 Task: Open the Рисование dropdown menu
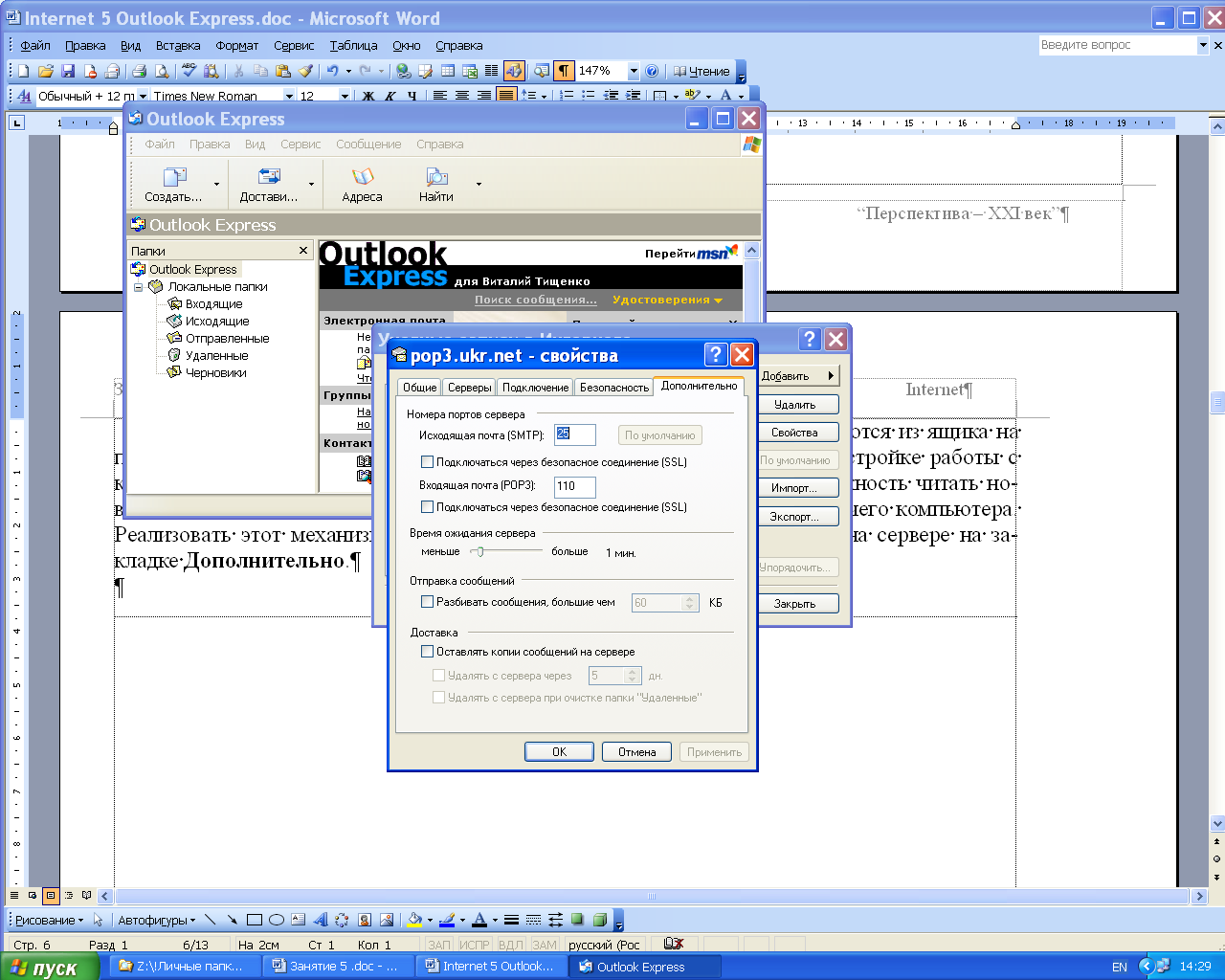click(x=49, y=920)
